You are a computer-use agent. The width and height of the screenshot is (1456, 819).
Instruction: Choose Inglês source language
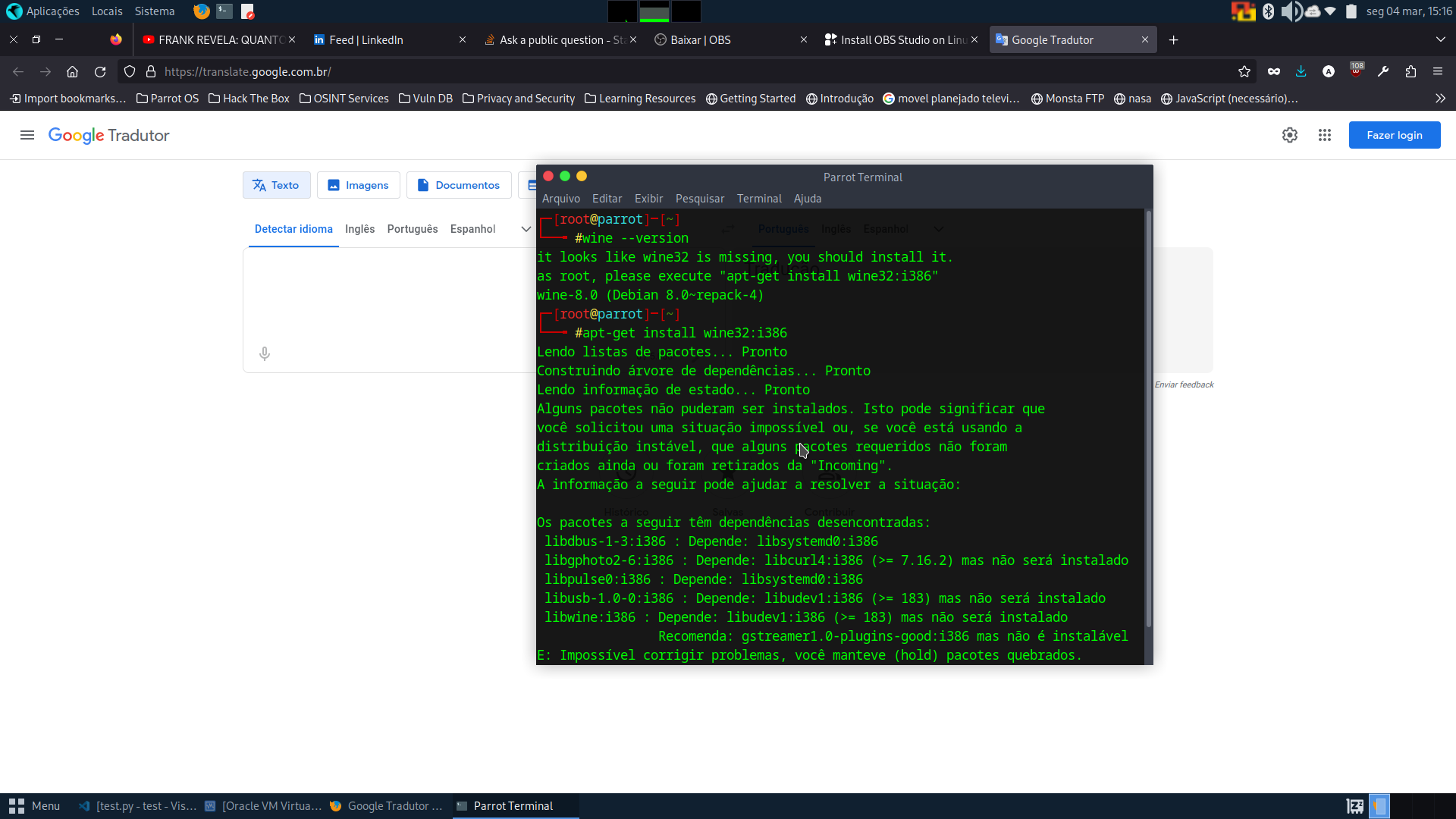359,229
